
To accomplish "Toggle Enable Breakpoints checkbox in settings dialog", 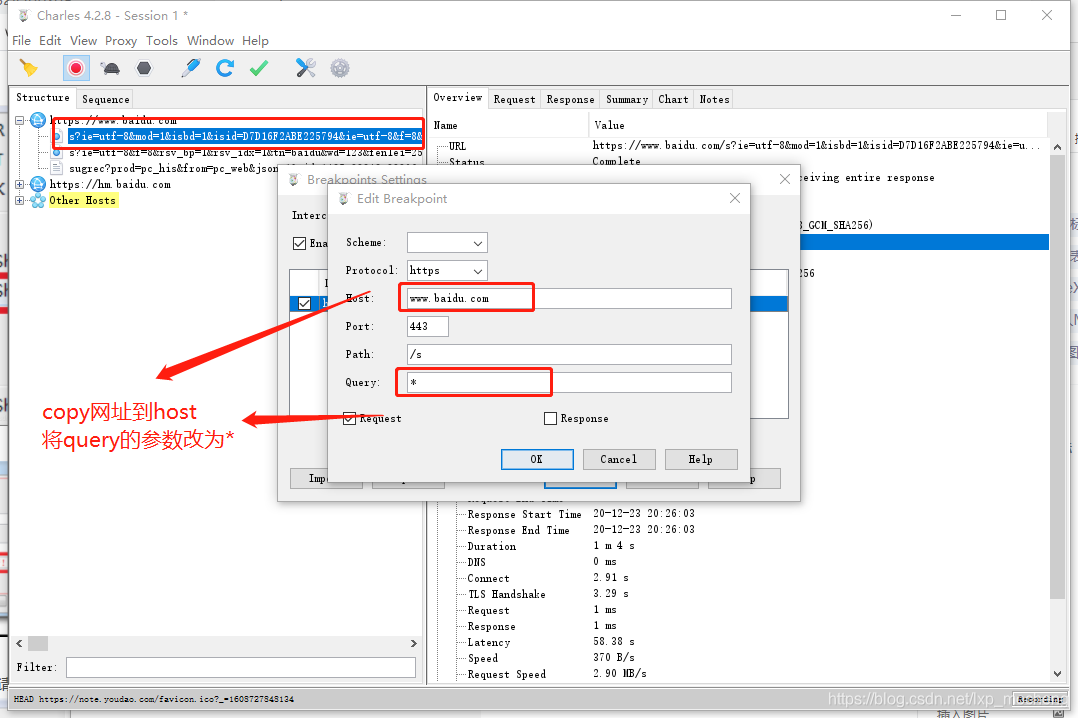I will (x=299, y=243).
